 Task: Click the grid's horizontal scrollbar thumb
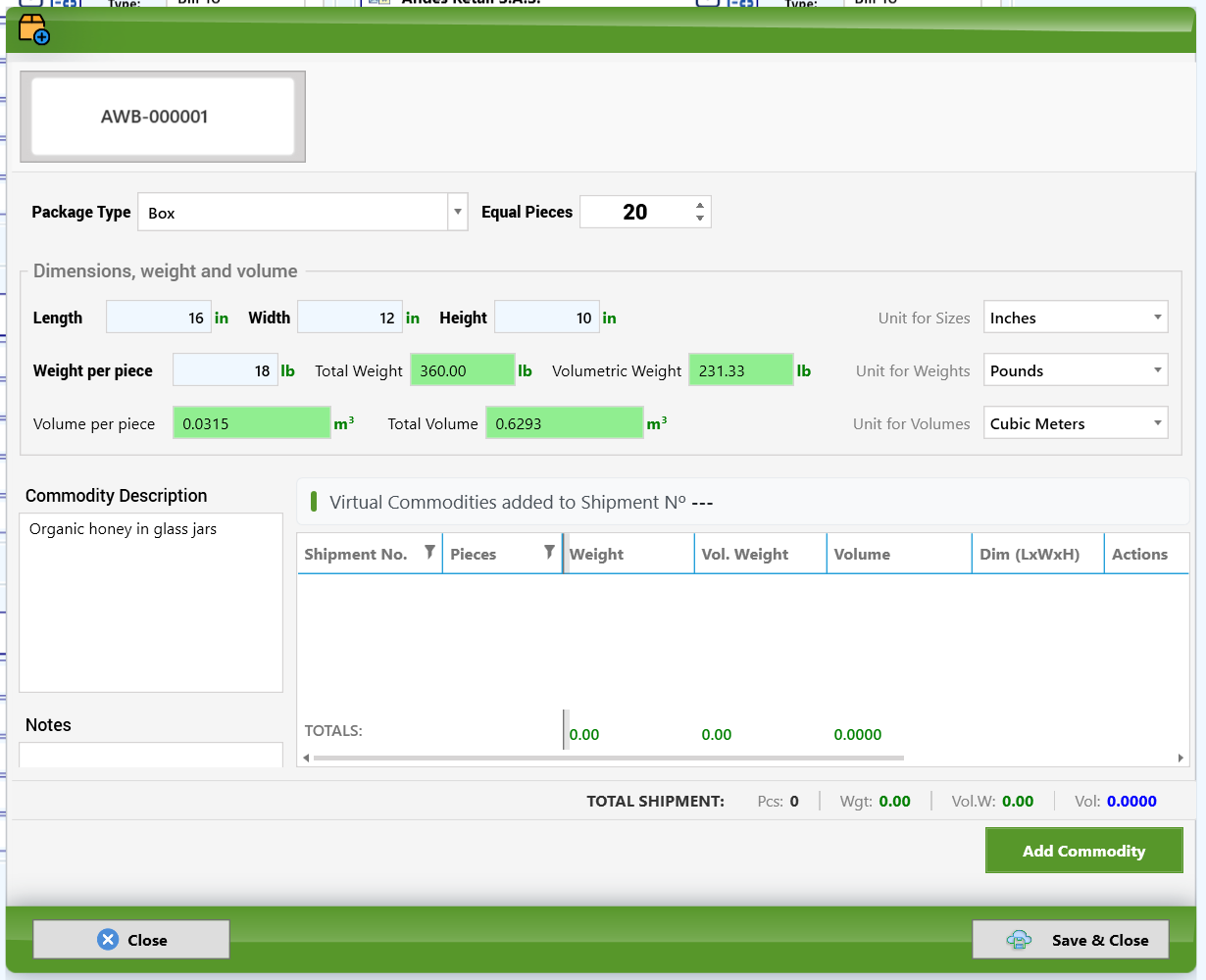pos(608,758)
